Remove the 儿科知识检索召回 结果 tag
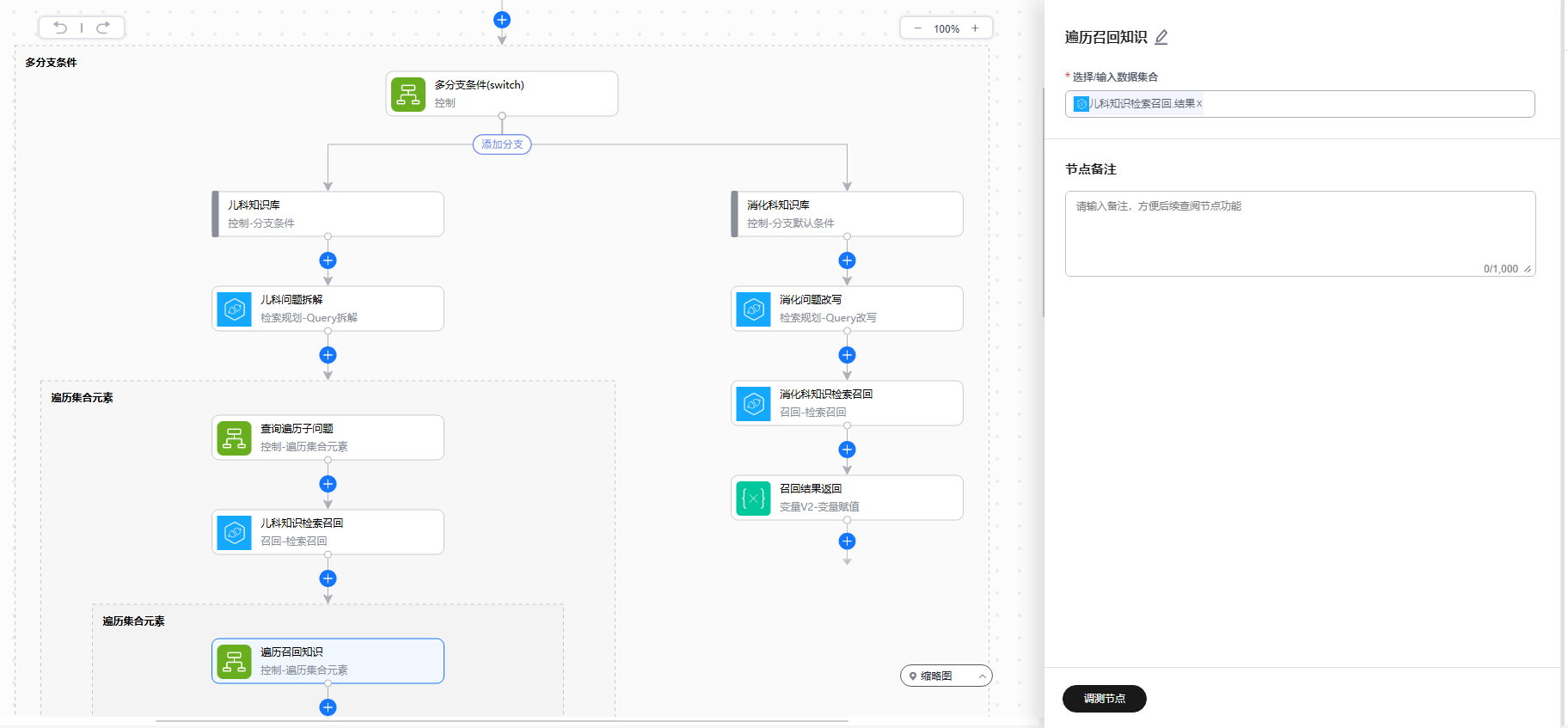1568x728 pixels. (x=1199, y=104)
